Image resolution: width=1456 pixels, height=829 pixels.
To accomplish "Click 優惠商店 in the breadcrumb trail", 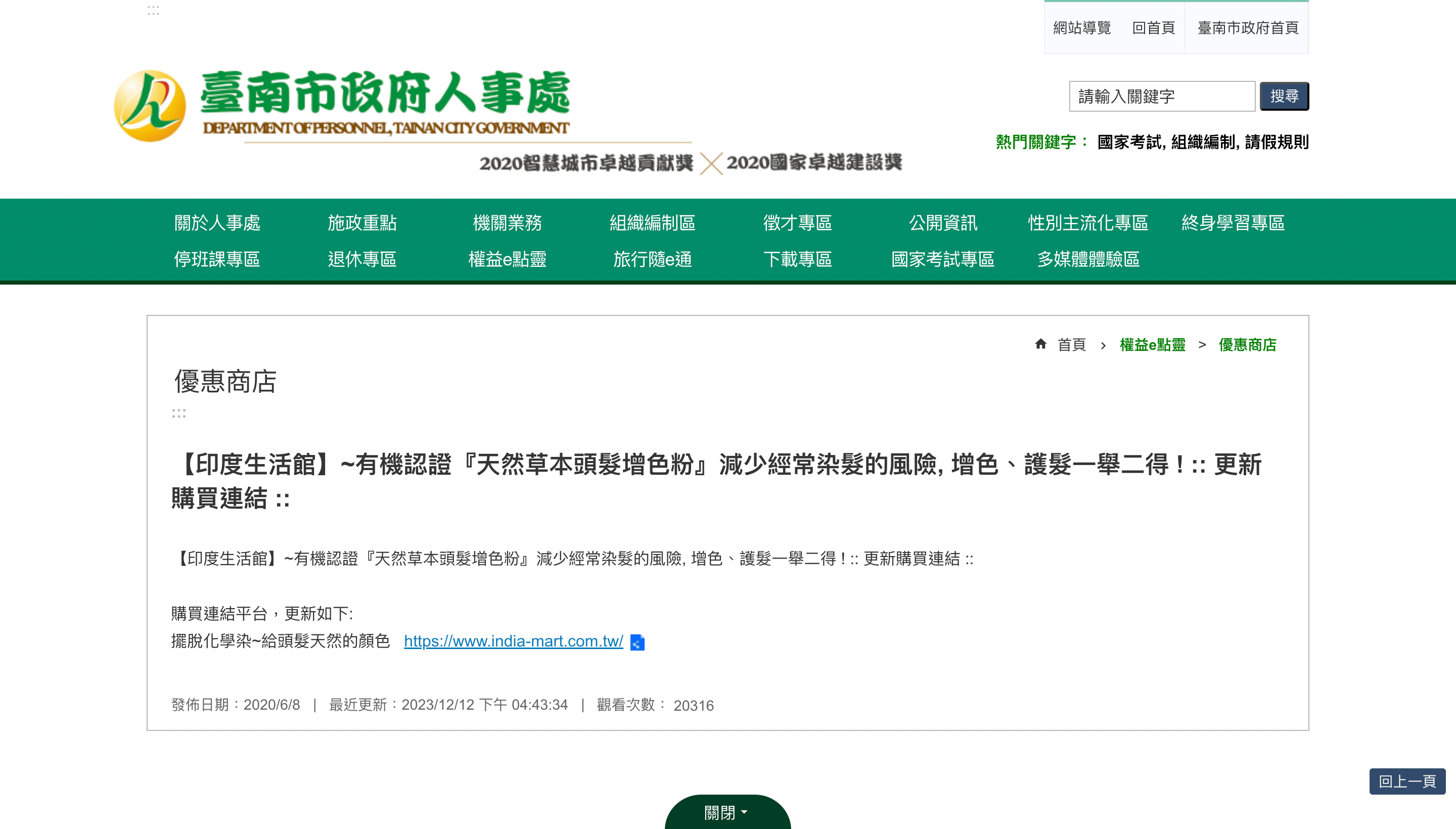I will coord(1248,344).
